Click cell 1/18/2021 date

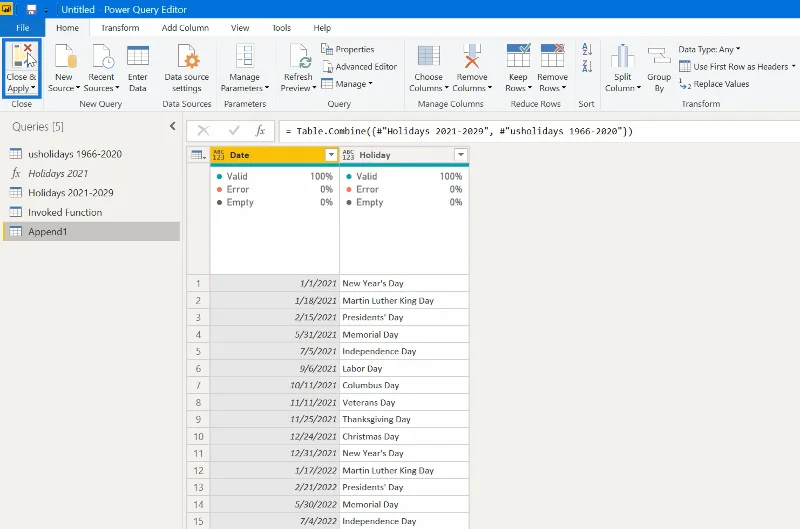(x=274, y=300)
